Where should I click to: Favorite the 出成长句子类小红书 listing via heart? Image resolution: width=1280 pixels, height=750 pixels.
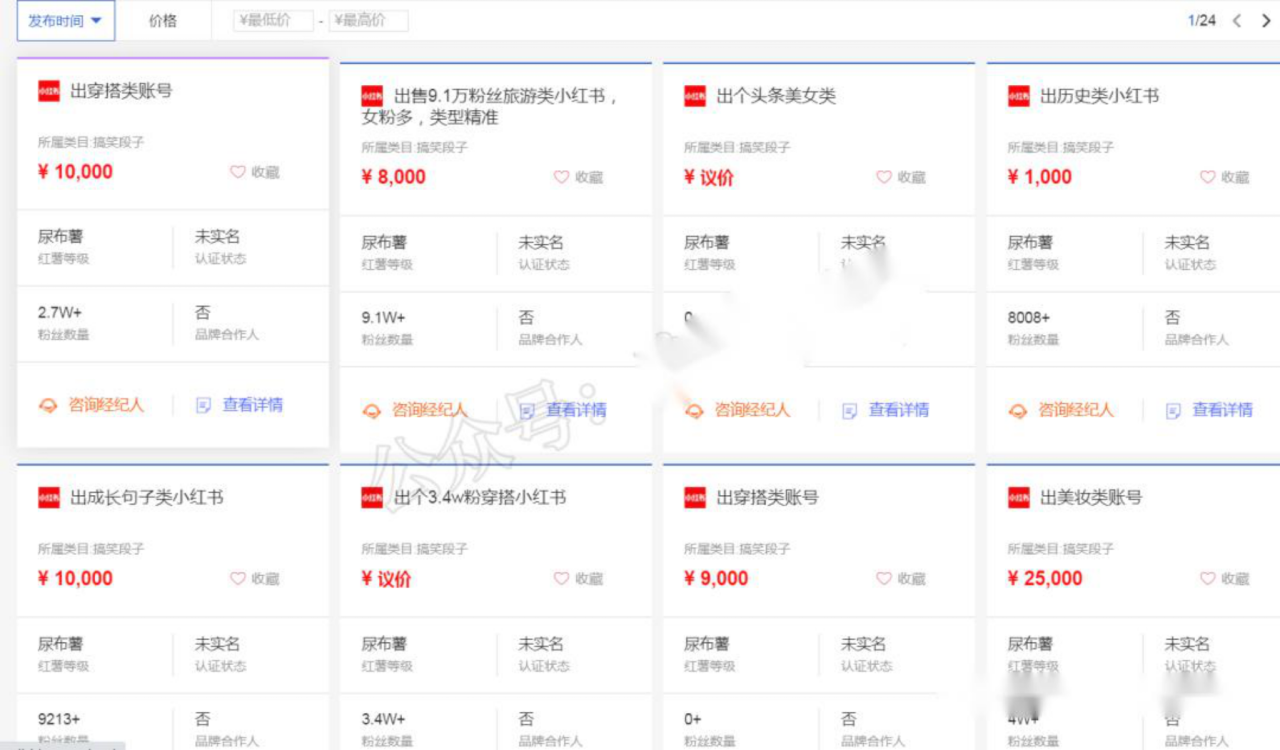238,578
